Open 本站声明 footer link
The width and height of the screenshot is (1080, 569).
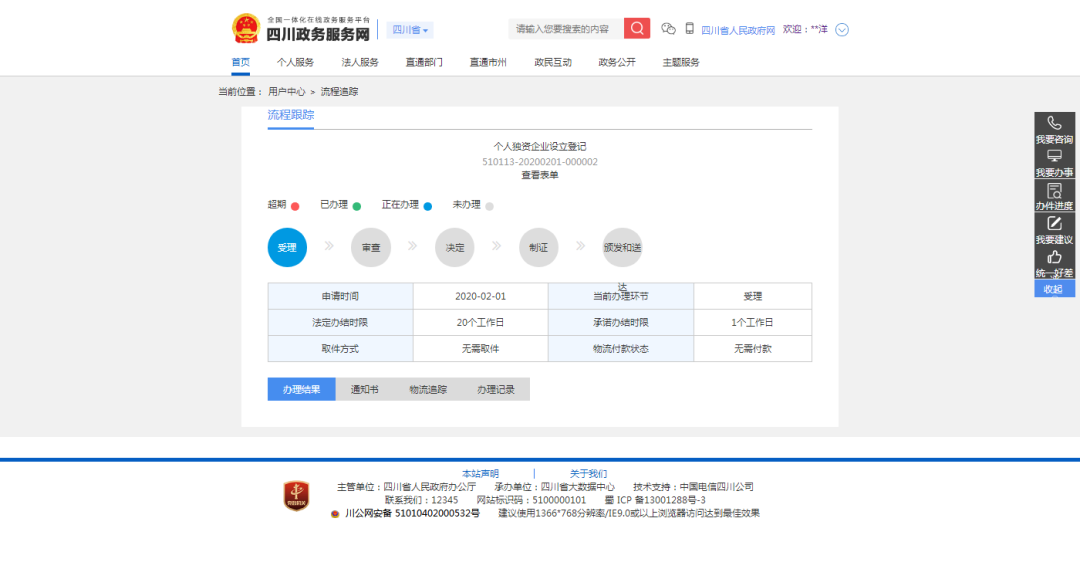click(x=480, y=474)
